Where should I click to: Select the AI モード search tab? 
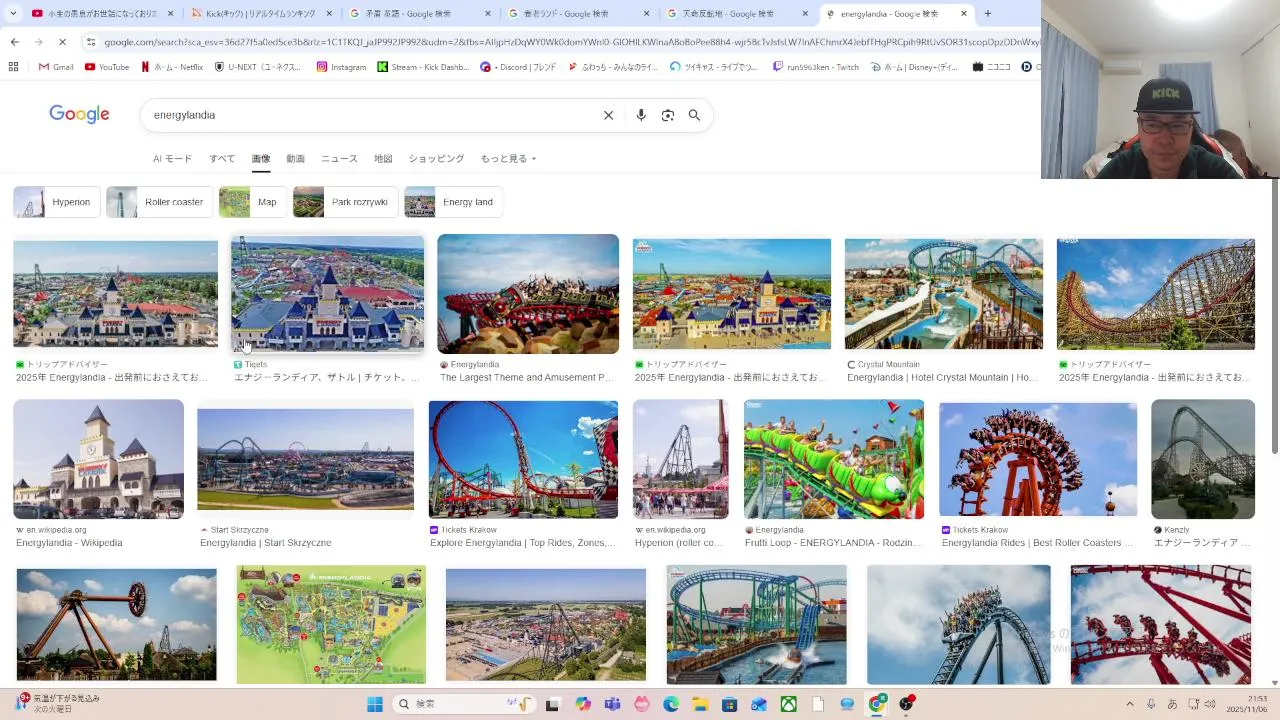pyautogui.click(x=172, y=158)
